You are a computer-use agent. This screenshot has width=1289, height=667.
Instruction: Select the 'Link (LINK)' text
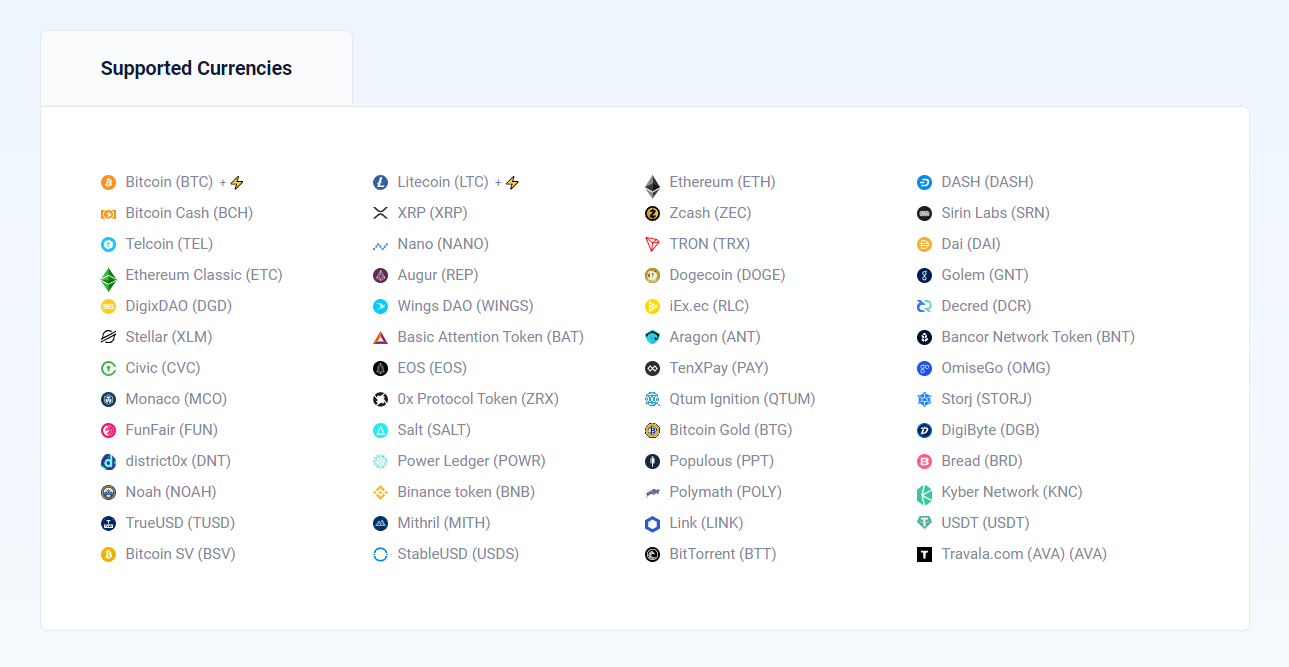coord(706,523)
